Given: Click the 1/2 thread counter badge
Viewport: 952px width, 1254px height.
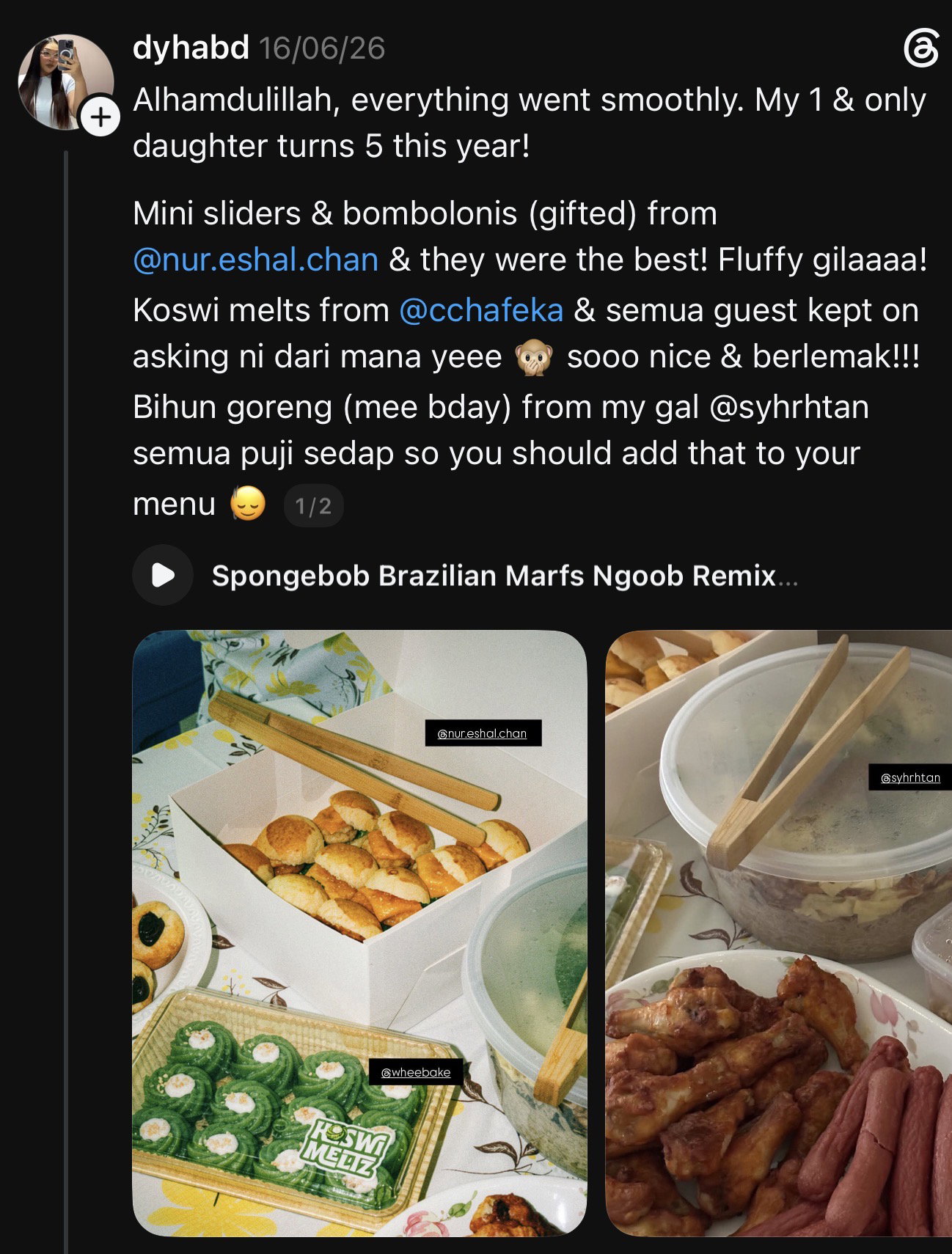Looking at the screenshot, I should point(313,505).
